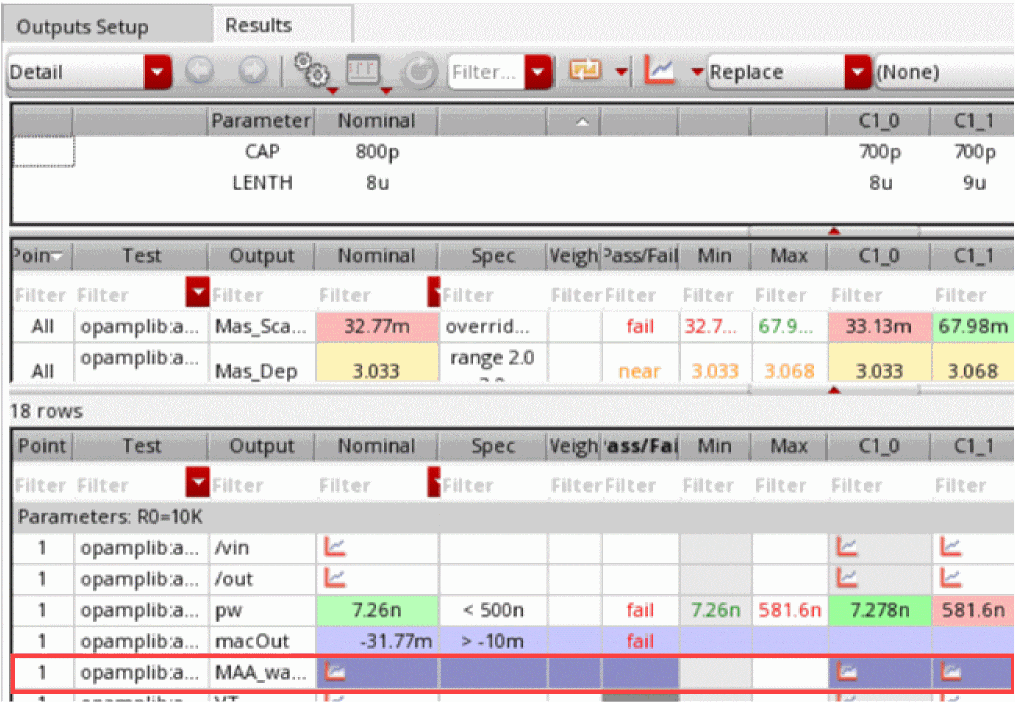Select the Results tab
Image resolution: width=1015 pixels, height=702 pixels.
click(259, 25)
